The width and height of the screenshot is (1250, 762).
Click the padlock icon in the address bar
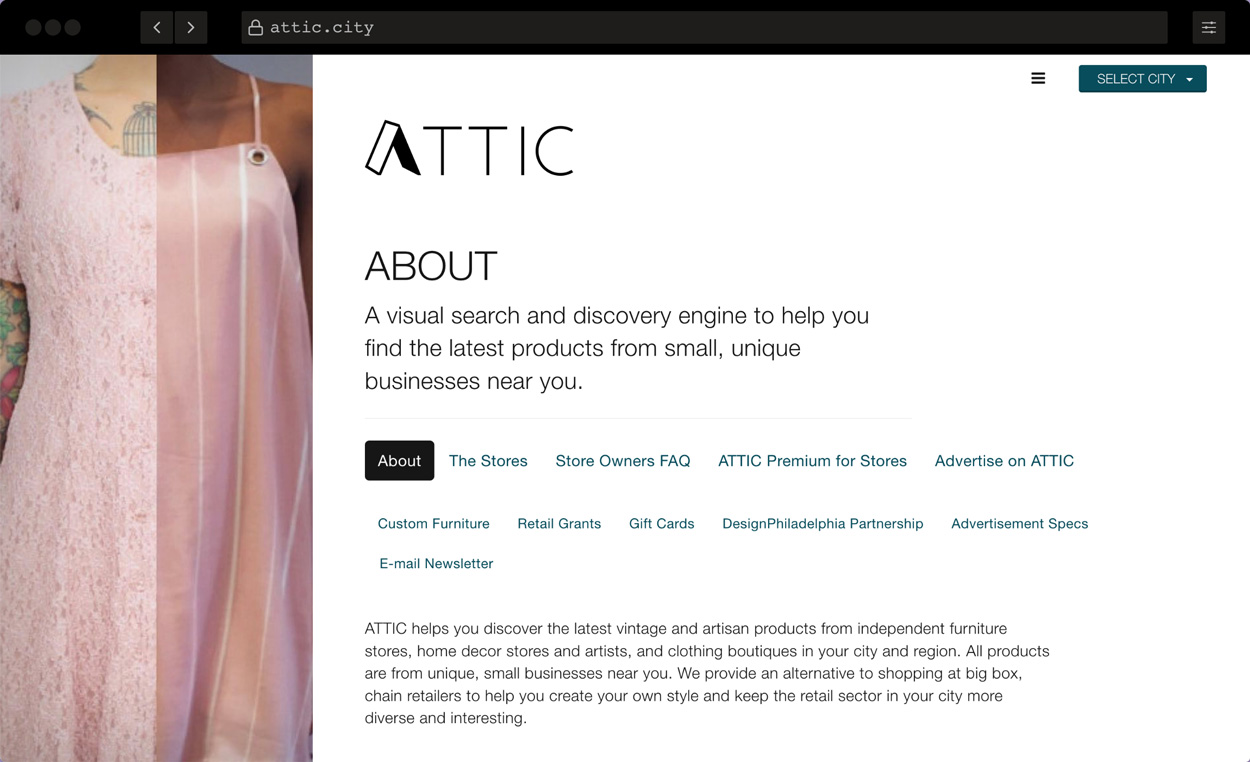256,27
